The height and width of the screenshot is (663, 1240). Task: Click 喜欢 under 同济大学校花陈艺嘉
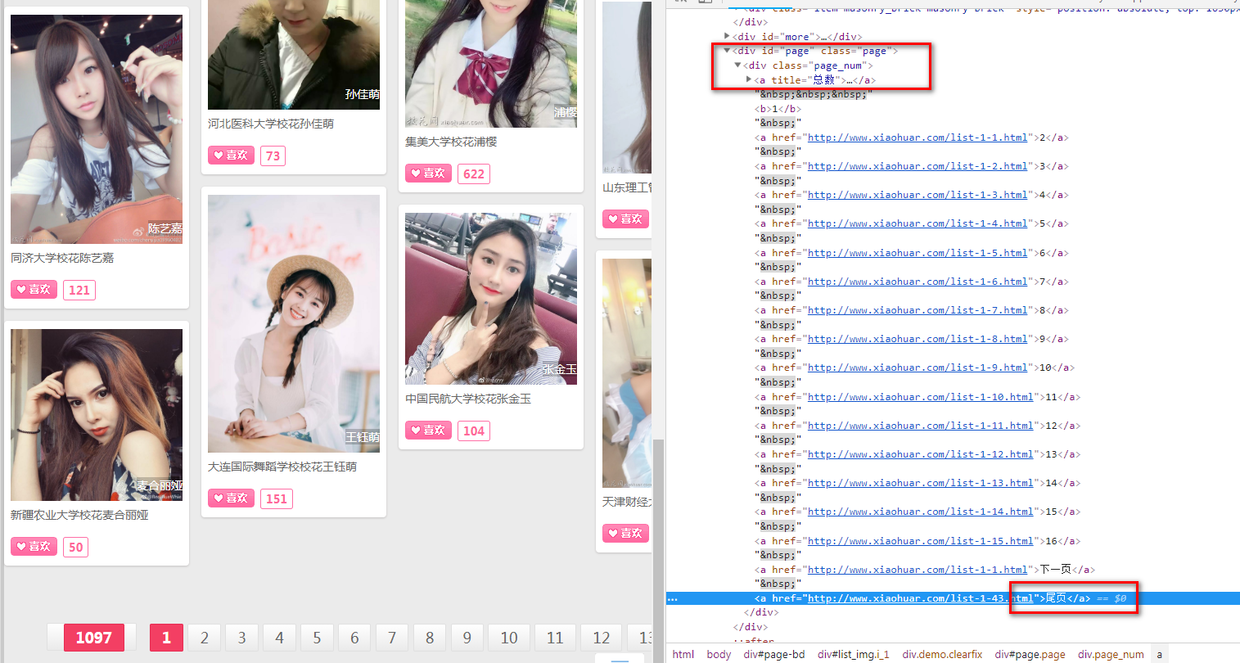34,290
